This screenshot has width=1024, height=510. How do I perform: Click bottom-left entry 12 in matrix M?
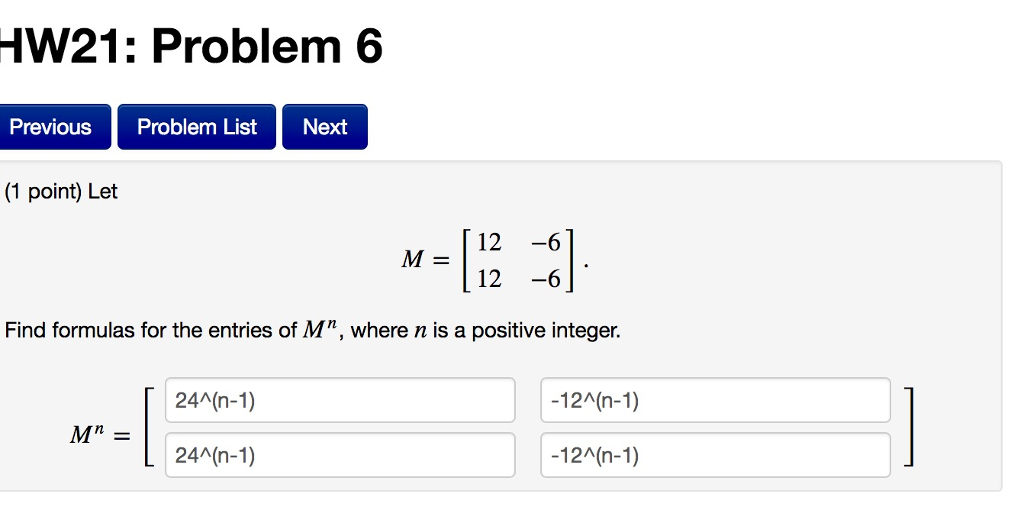click(489, 279)
